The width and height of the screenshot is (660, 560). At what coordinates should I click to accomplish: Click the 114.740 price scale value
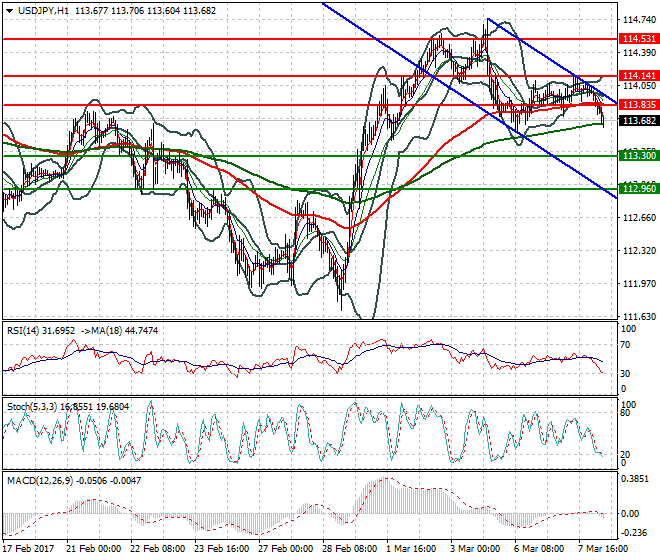[639, 20]
